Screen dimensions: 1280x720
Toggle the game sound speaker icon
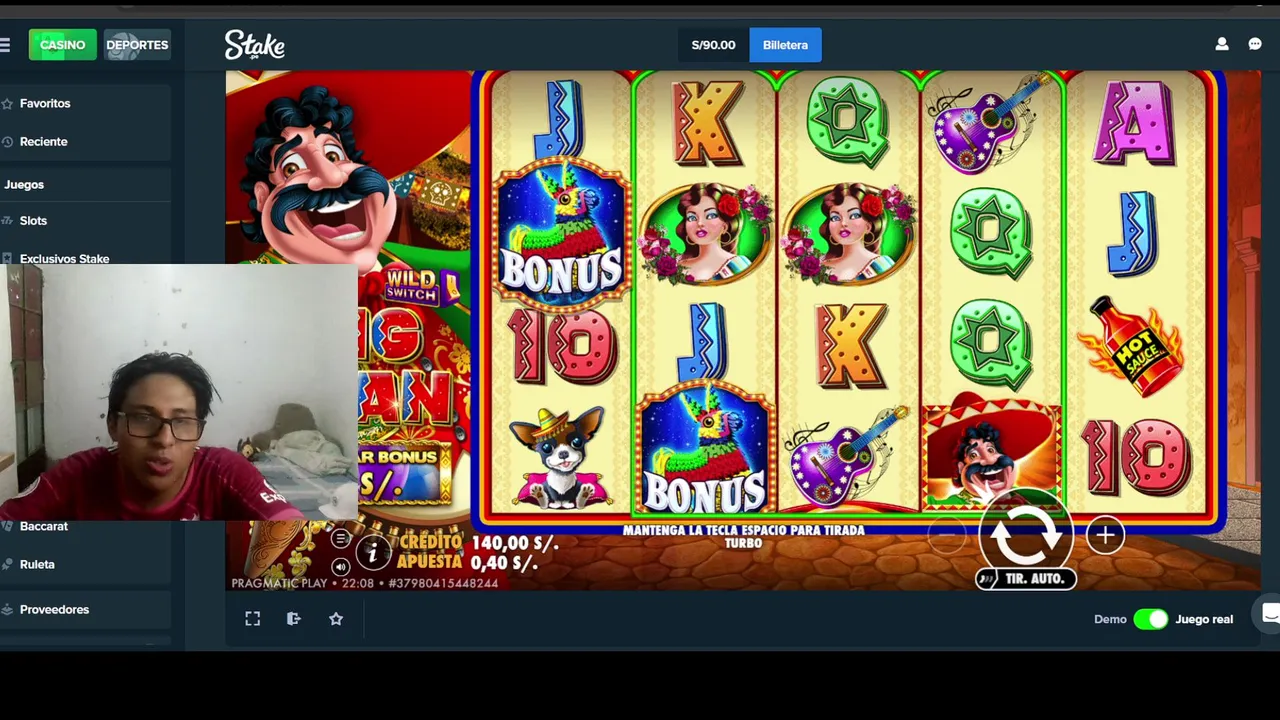tap(340, 566)
